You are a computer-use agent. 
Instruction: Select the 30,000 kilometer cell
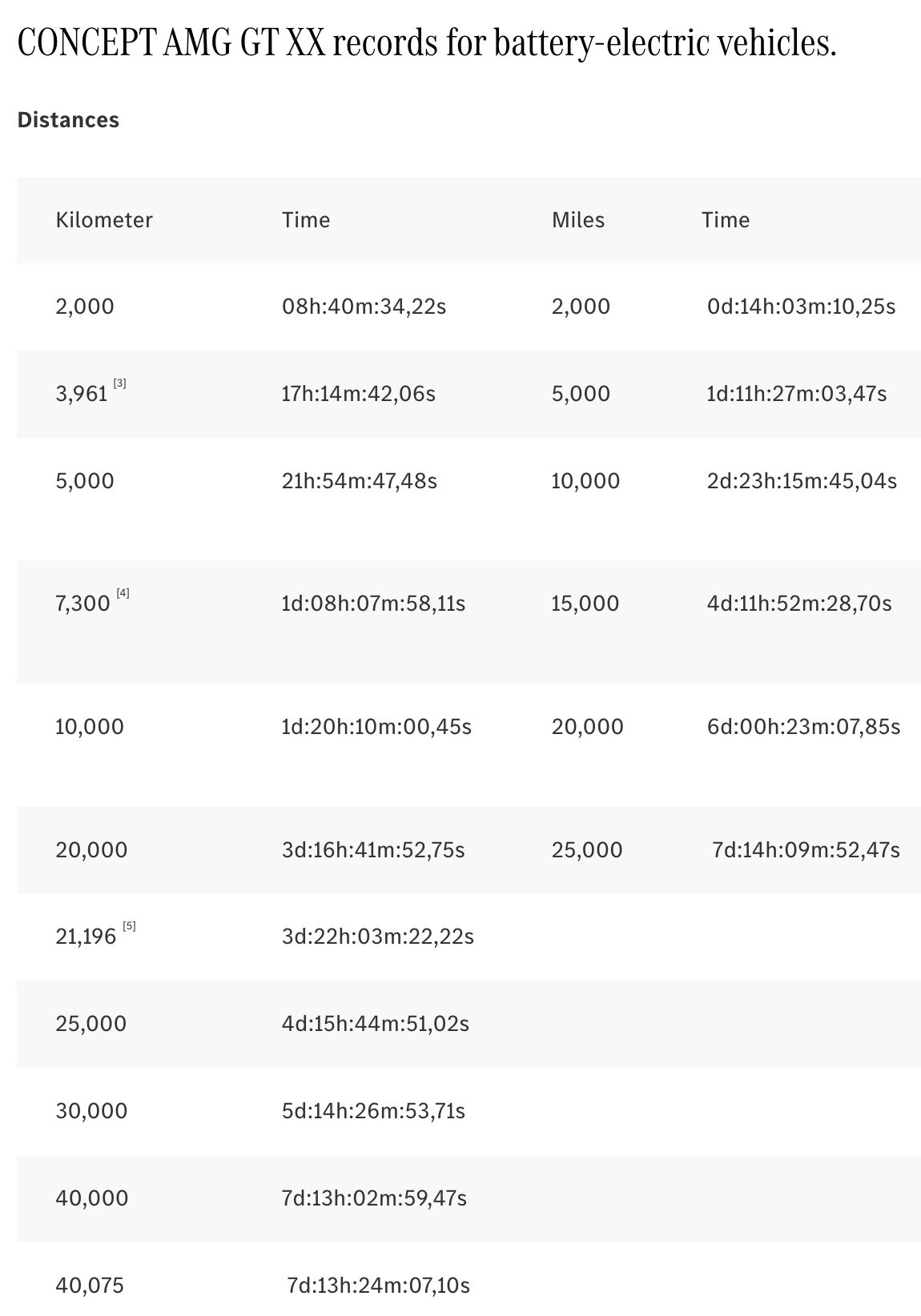[91, 1111]
